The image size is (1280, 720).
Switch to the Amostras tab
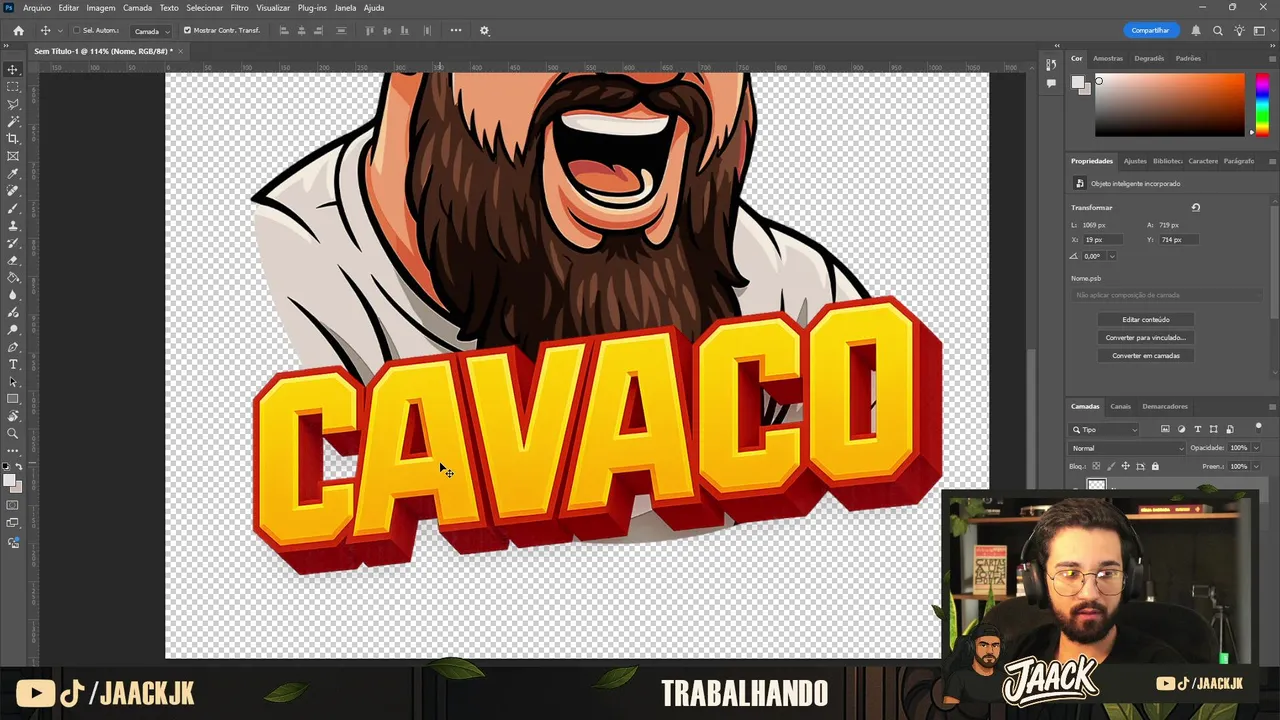pos(1108,58)
